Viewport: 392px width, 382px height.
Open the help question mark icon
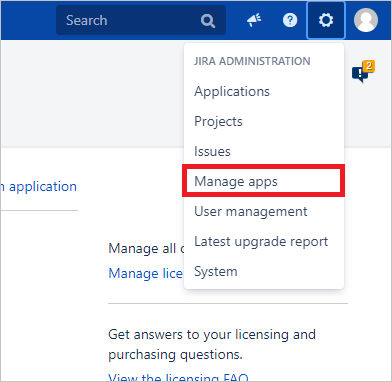click(x=290, y=21)
